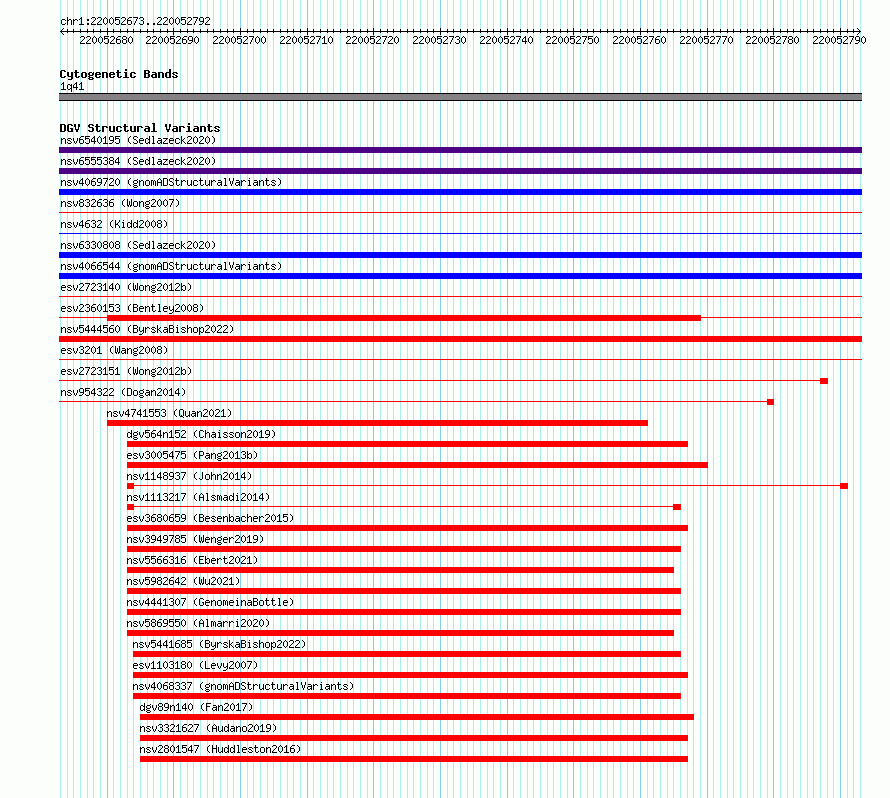Click esv2723151 (Wong2012b) label

126,371
